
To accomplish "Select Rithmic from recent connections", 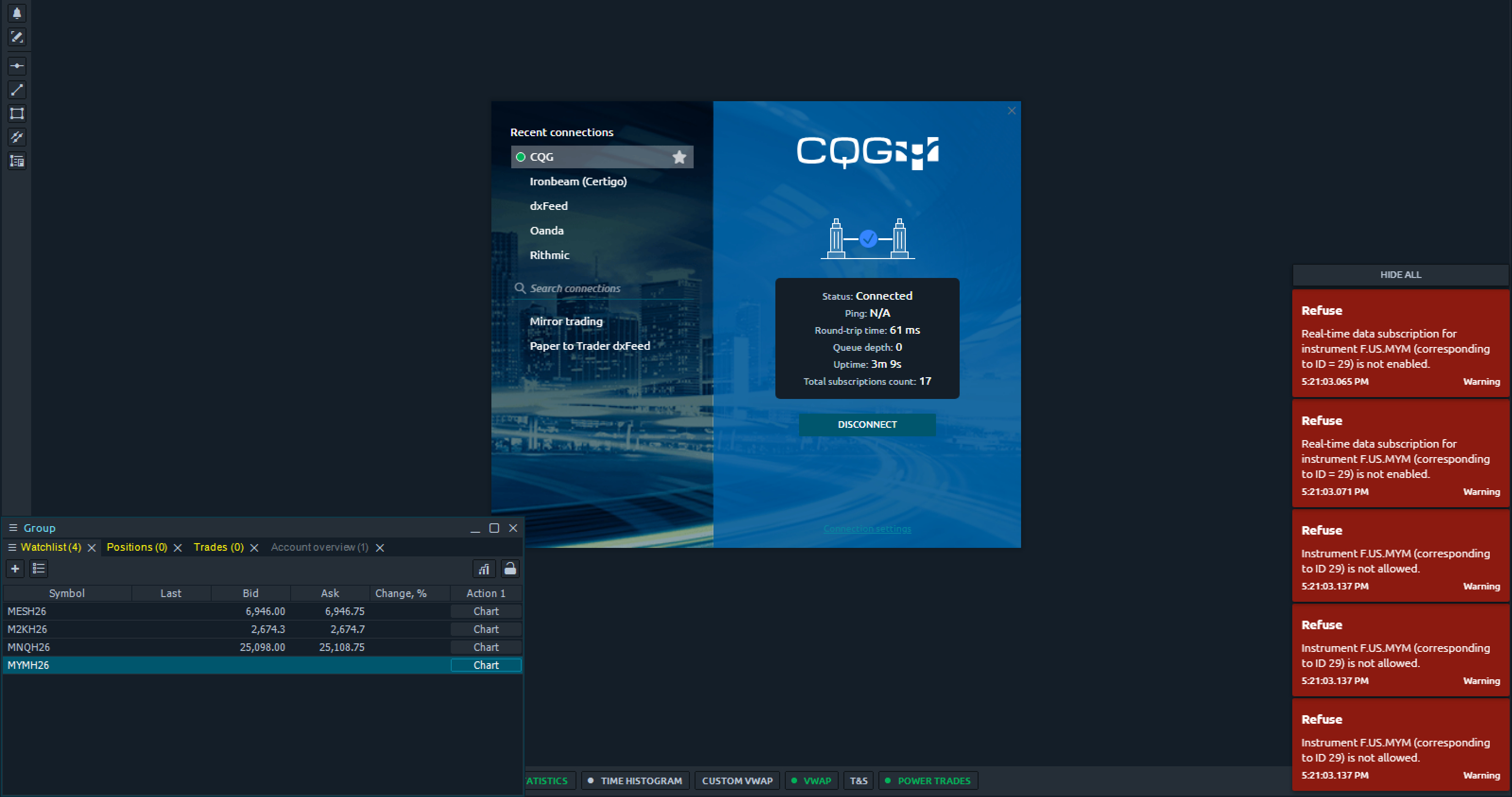I will click(550, 255).
